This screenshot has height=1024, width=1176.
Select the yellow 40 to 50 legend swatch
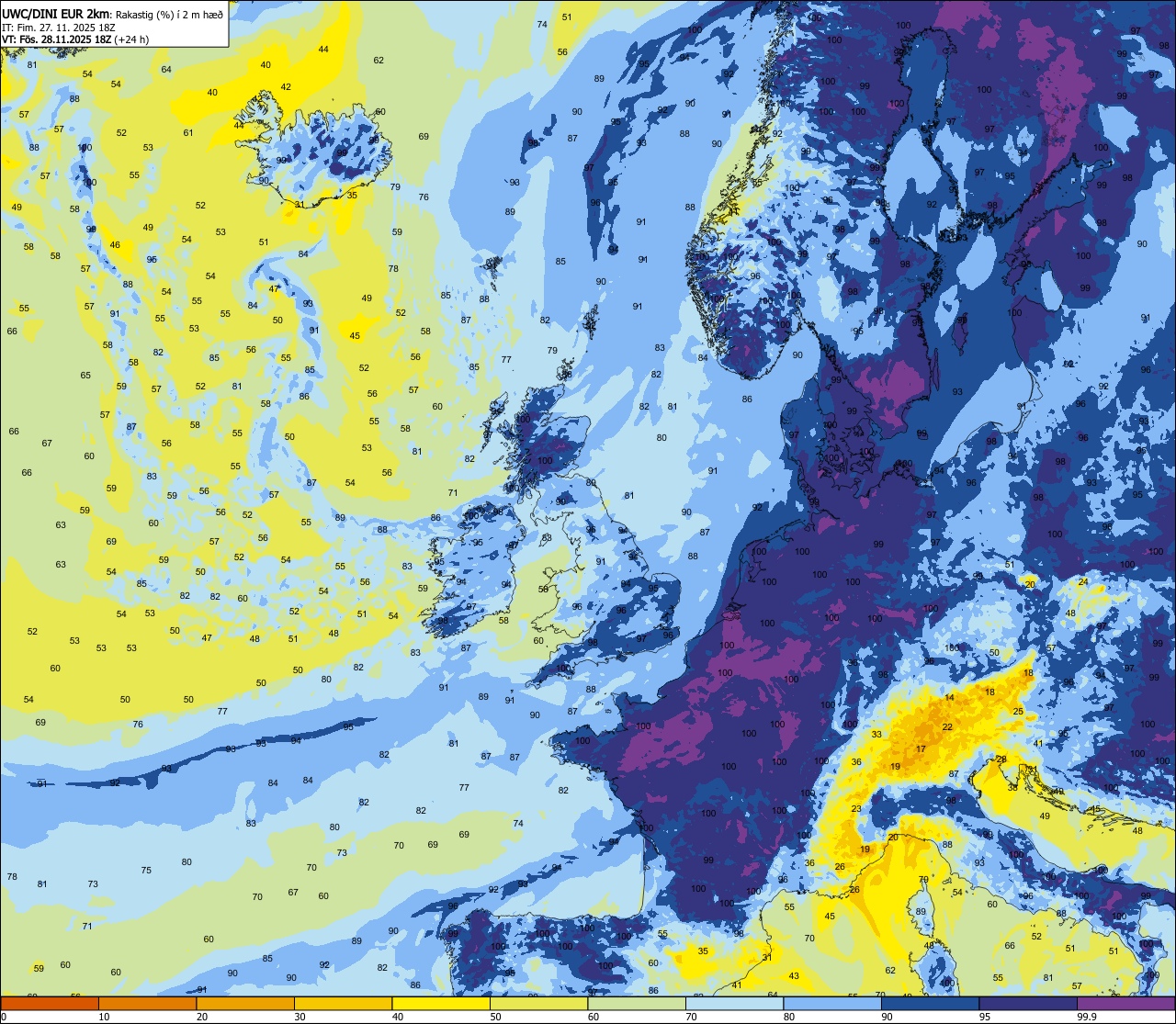(x=441, y=1003)
